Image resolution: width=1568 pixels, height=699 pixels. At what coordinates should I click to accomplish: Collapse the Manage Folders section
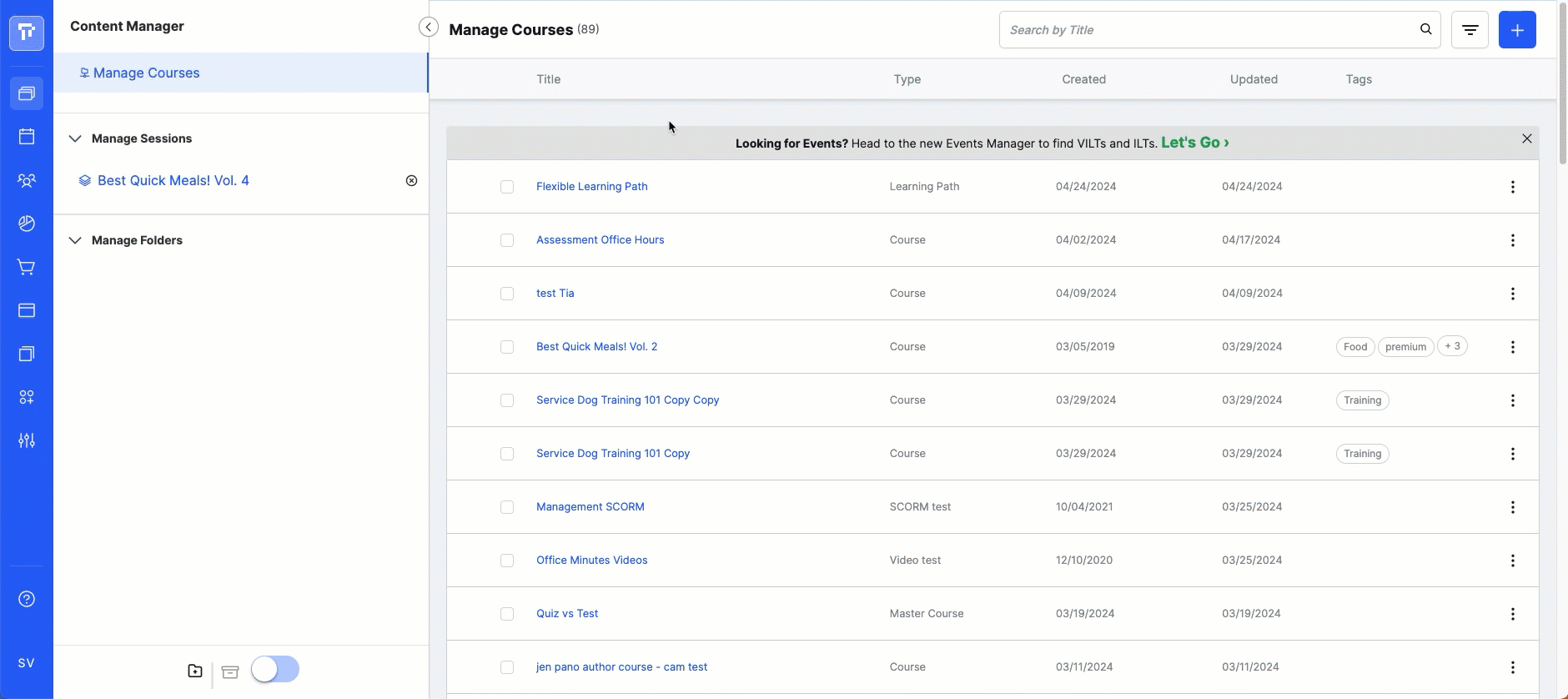click(x=75, y=240)
